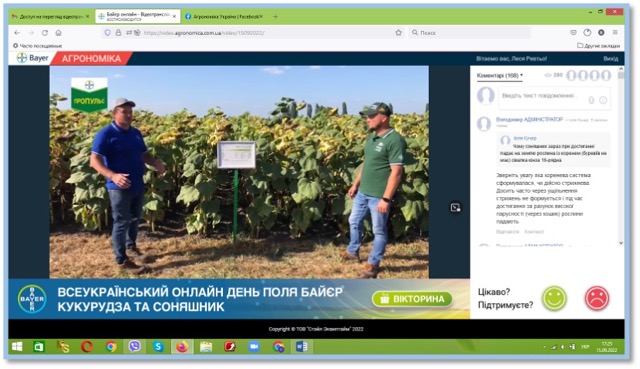Vote with the green happy smiley
This screenshot has width=640, height=369.
click(554, 298)
